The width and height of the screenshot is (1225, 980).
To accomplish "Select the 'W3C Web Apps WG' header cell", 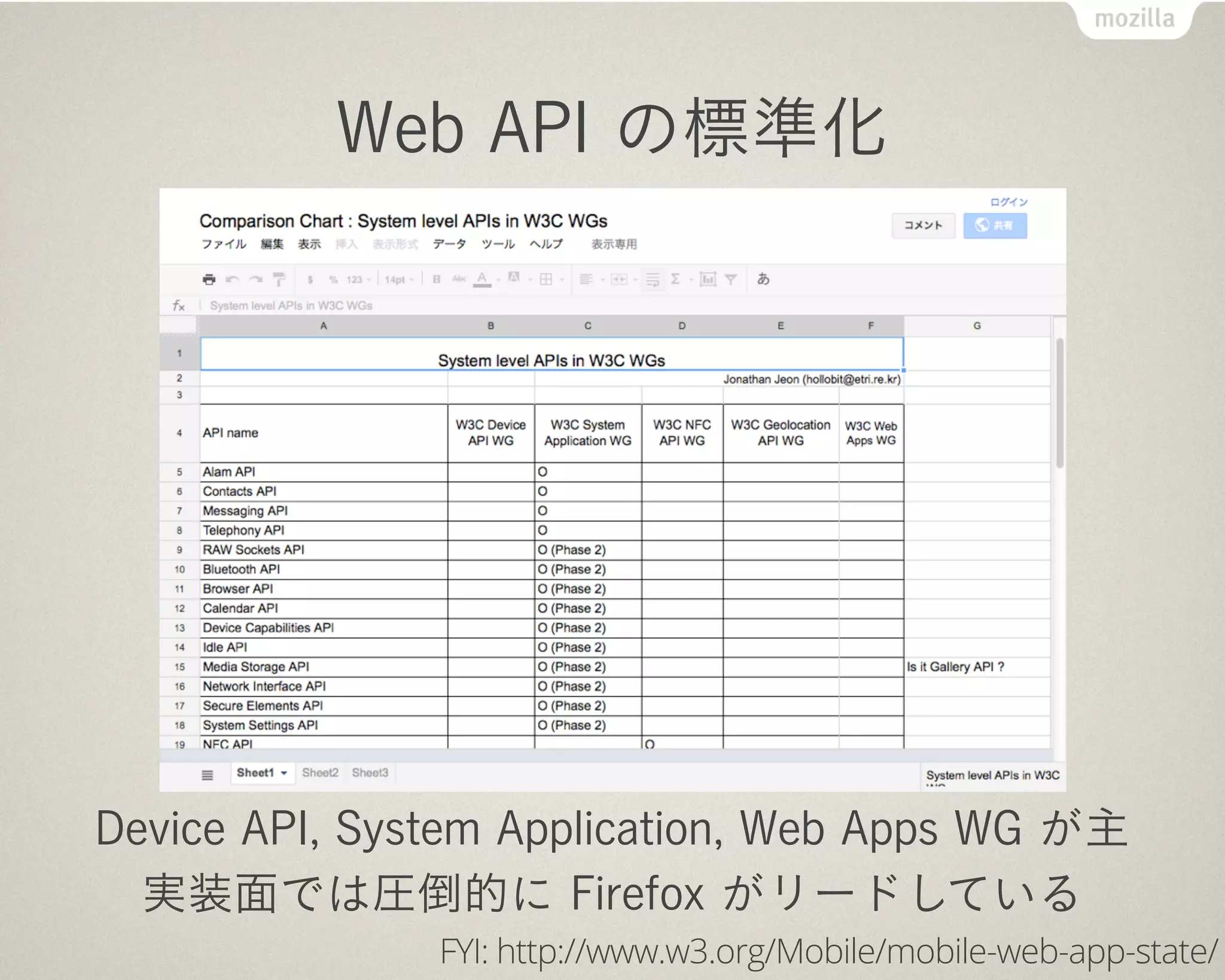I will [871, 433].
